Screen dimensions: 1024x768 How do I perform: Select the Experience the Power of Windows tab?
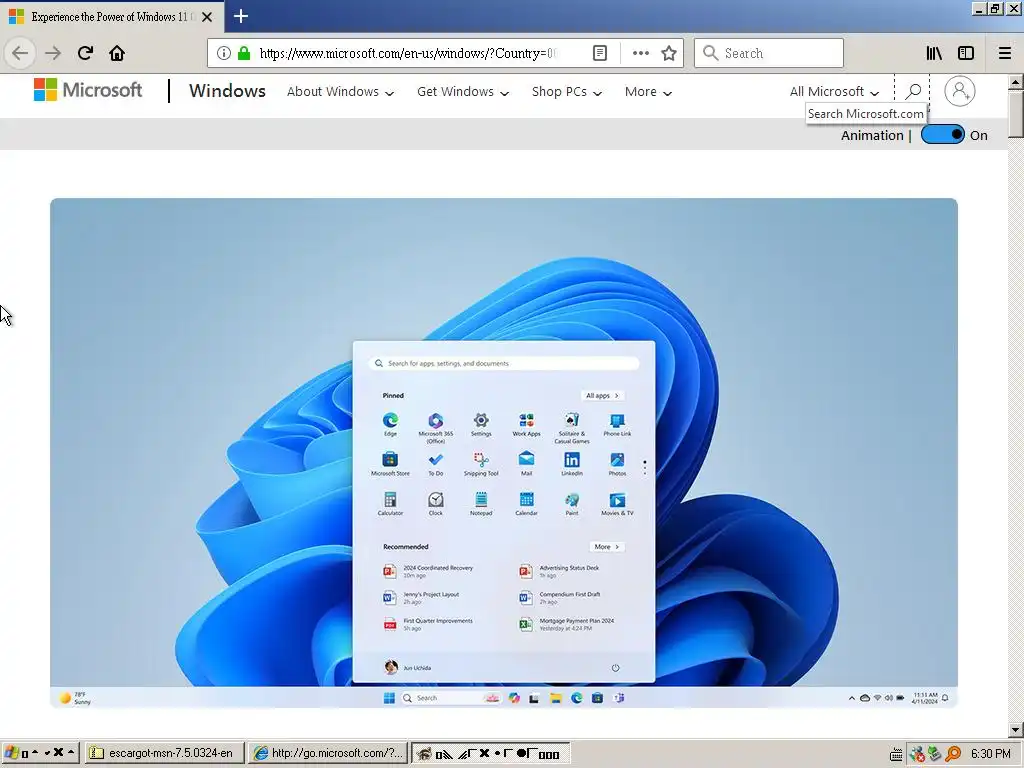(x=112, y=17)
